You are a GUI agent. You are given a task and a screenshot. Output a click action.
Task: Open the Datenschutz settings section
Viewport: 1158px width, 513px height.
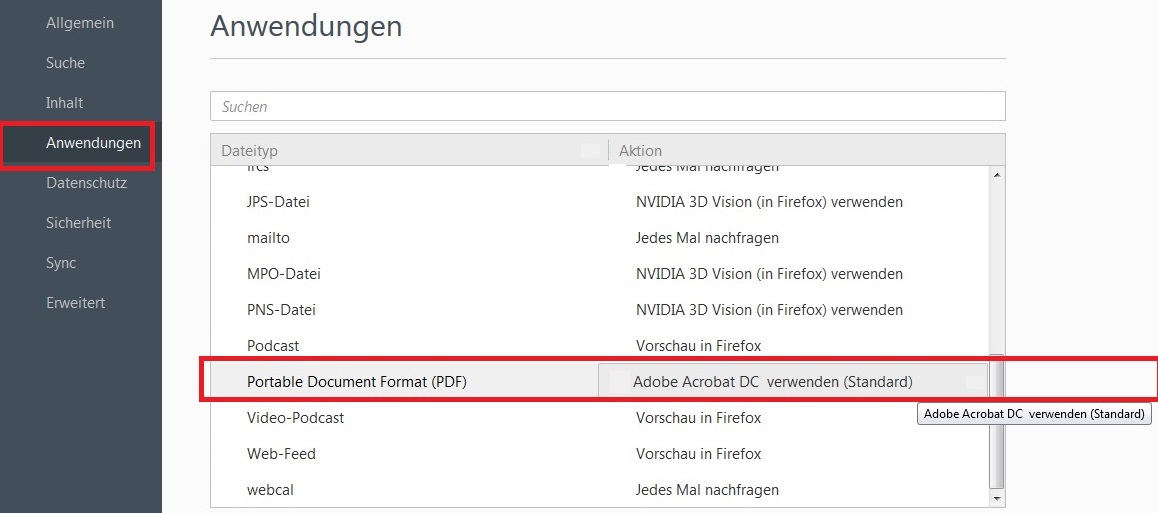[86, 182]
